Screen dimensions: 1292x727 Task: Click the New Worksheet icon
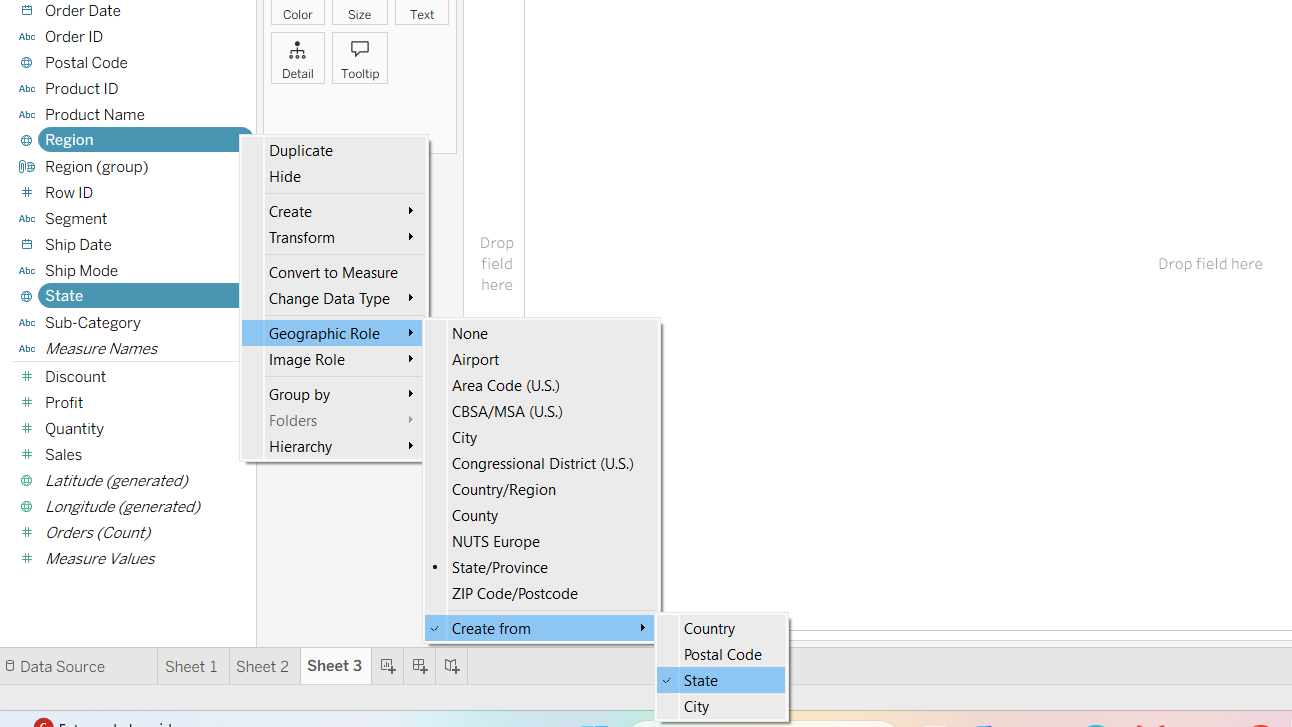click(388, 666)
